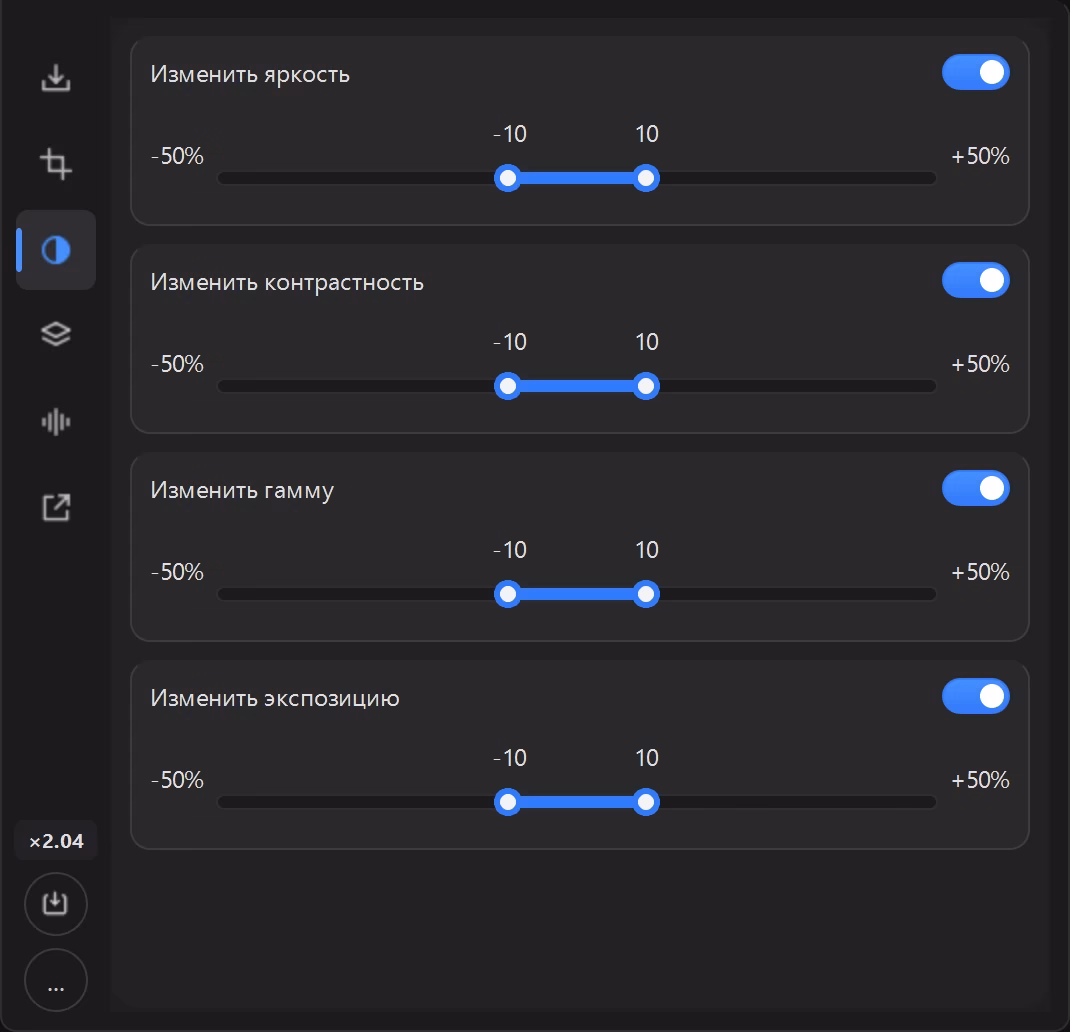Screen dimensions: 1070x1032
Task: Click the -50% label of гамму slider
Action: [177, 572]
